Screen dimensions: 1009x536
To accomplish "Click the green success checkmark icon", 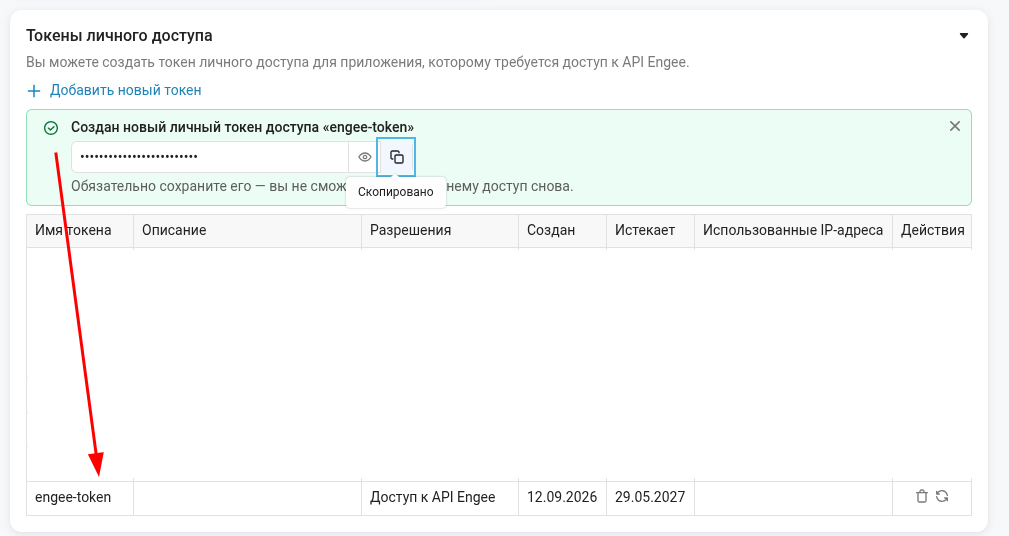I will coord(51,128).
